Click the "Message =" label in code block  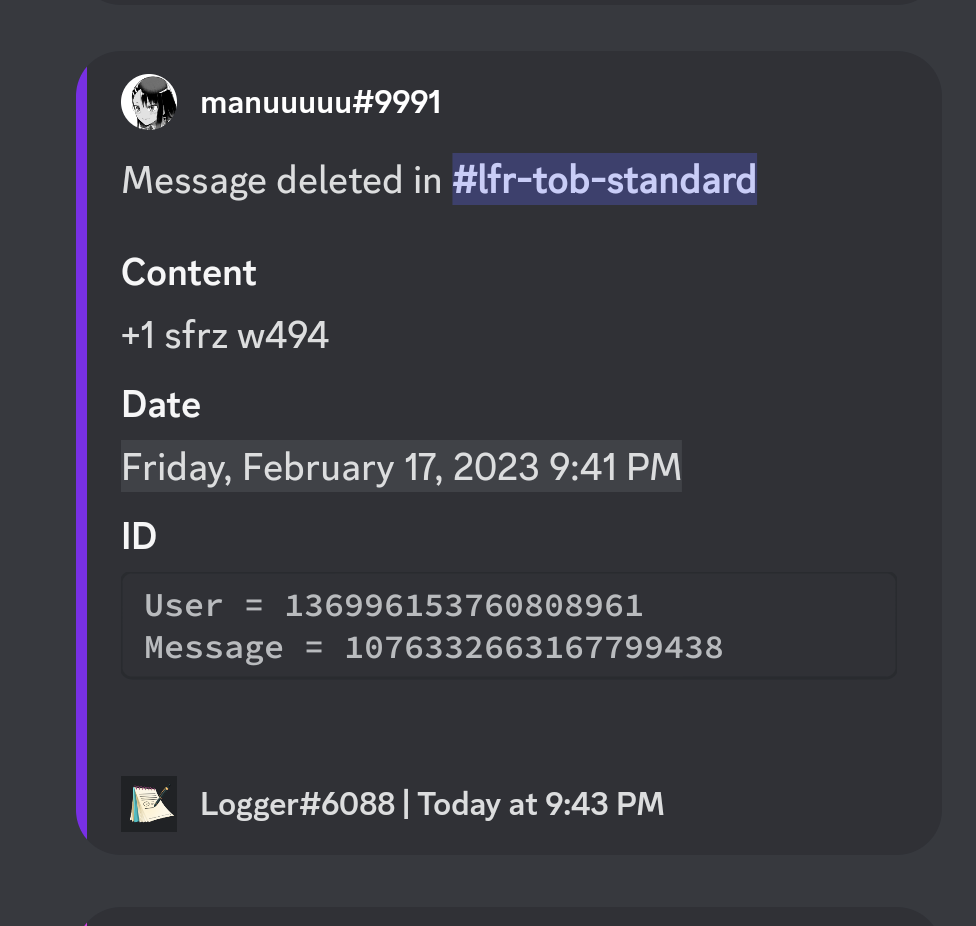(234, 647)
